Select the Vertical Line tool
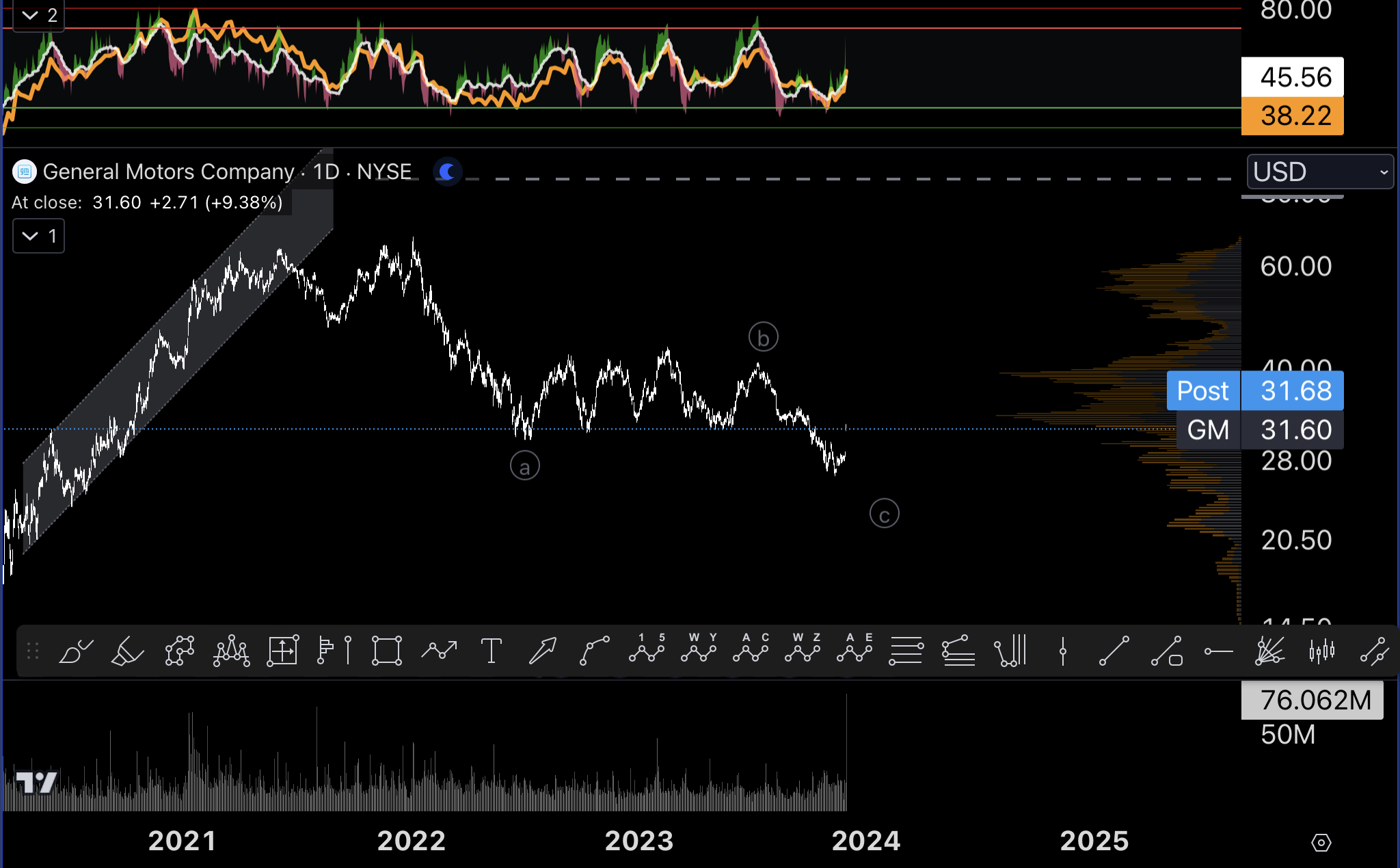Screen dimensions: 1400x868 (x=1062, y=651)
